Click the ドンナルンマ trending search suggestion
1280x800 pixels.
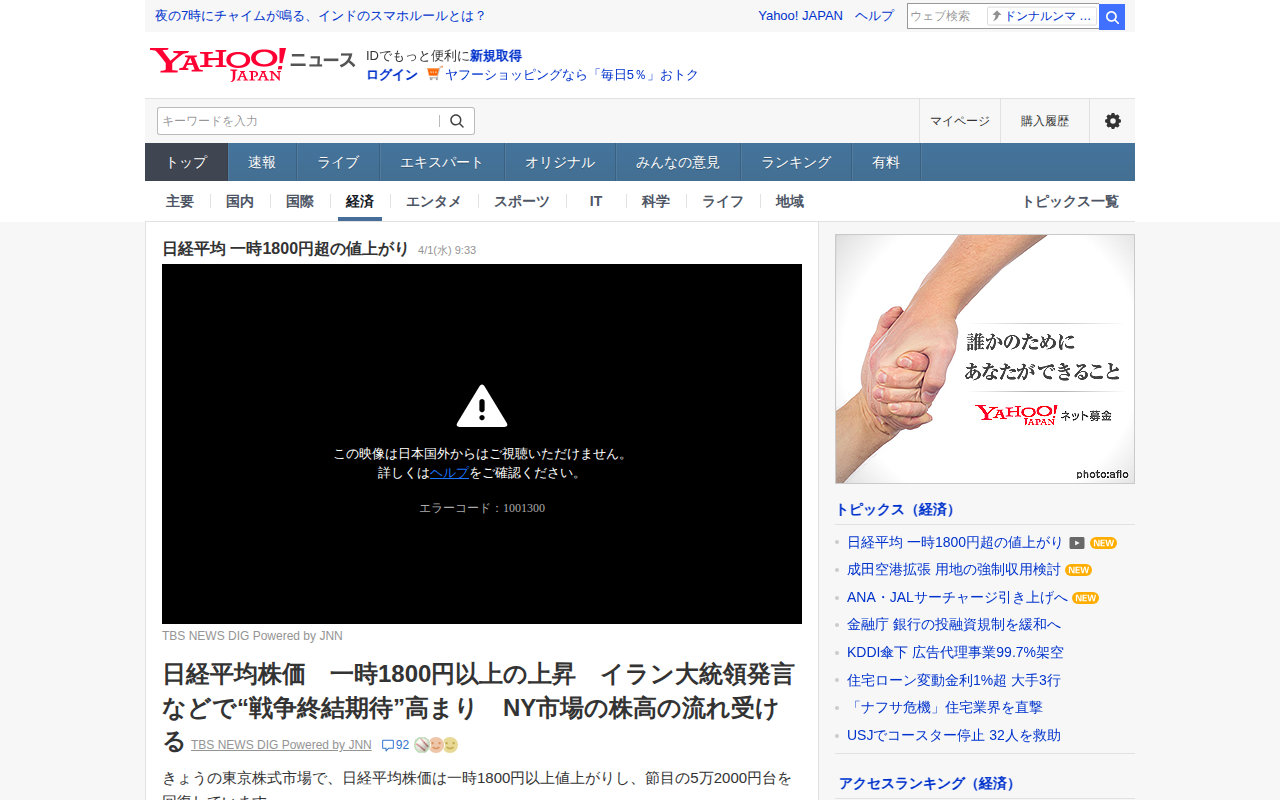pyautogui.click(x=1042, y=16)
